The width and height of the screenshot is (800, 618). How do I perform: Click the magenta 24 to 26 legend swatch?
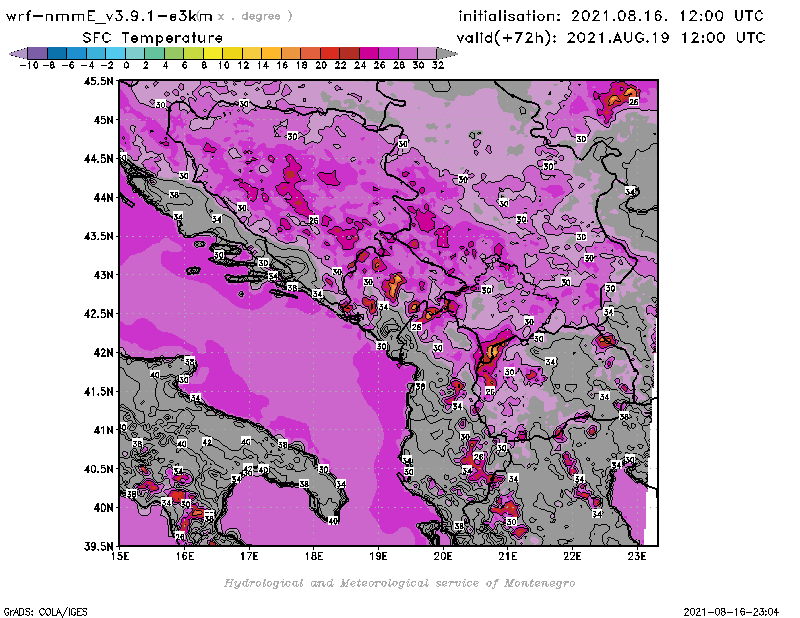tap(369, 53)
